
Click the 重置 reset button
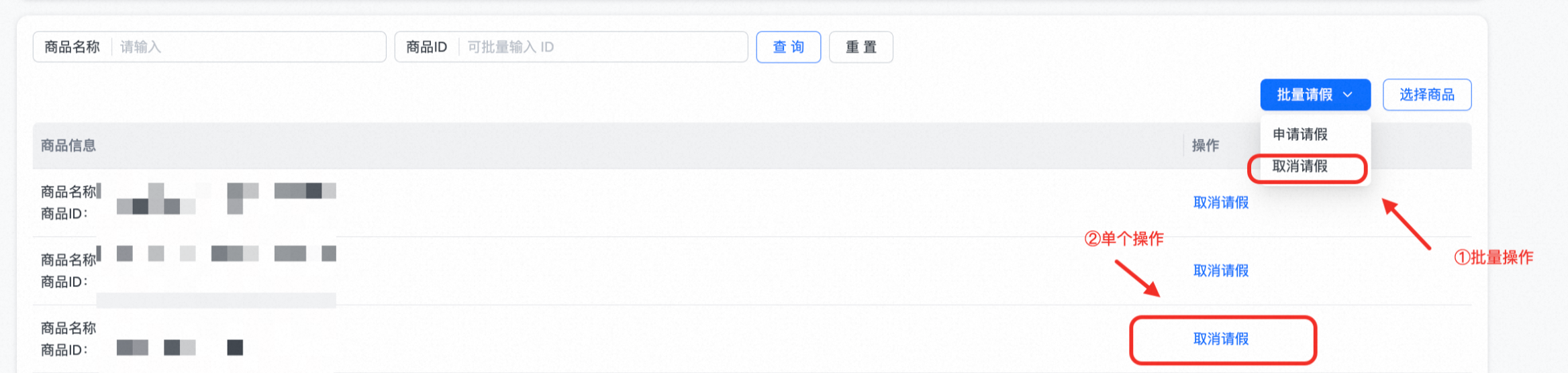[861, 47]
